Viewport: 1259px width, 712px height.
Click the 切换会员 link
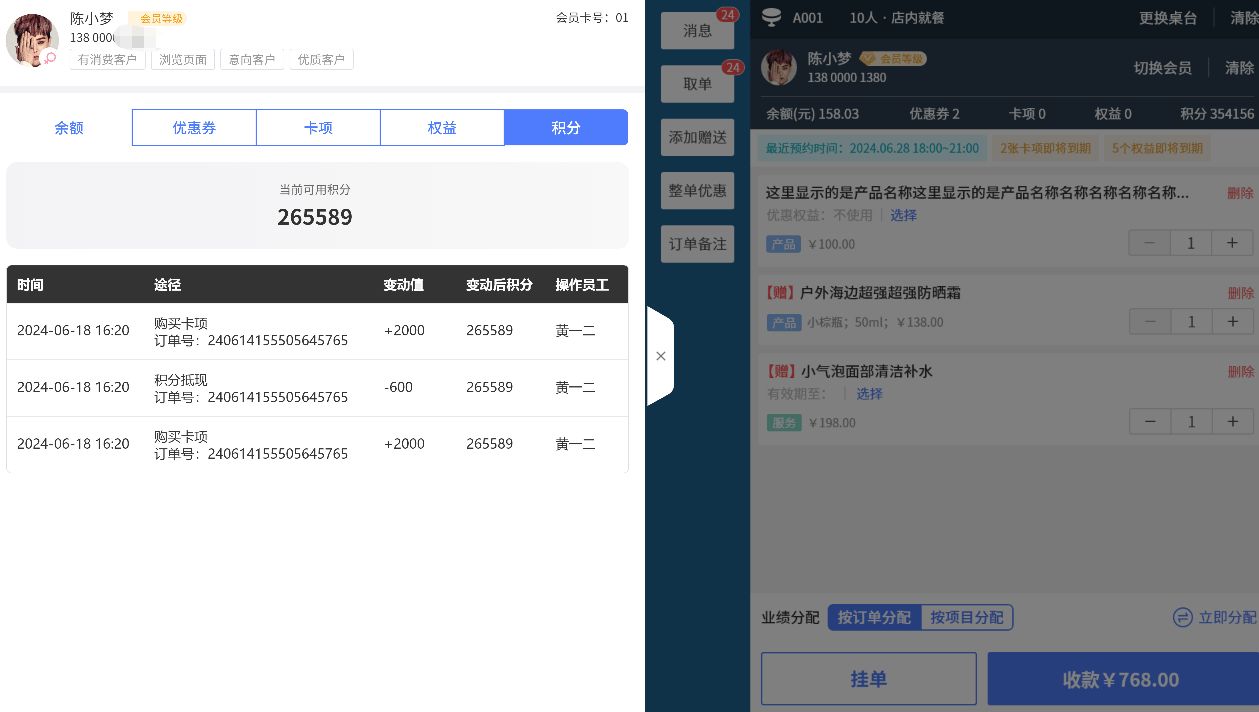point(1162,68)
